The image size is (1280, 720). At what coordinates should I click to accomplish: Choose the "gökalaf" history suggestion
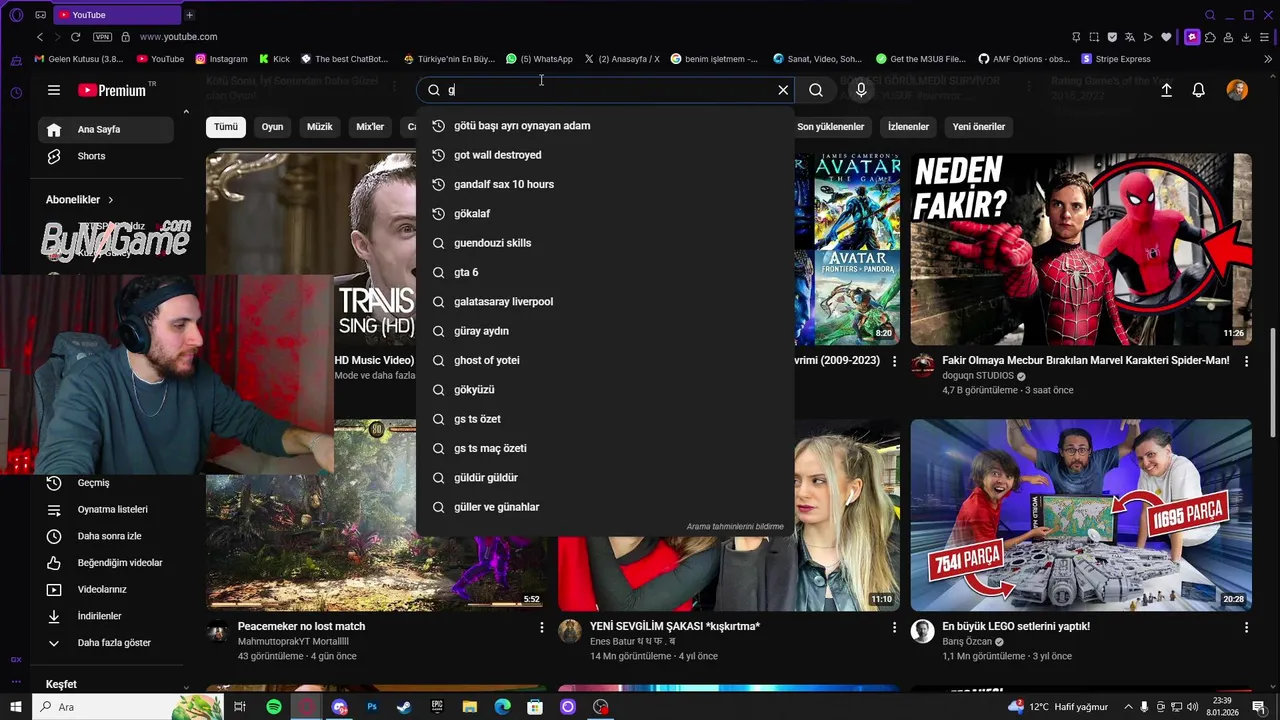(605, 214)
